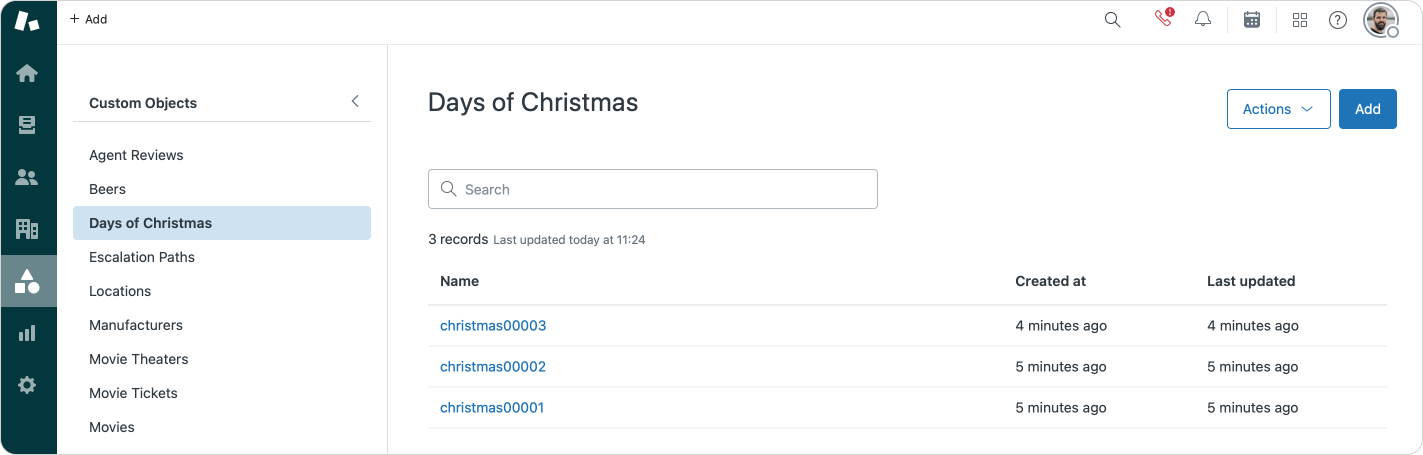Open the notifications bell
Viewport: 1423px width, 455px height.
pos(1204,20)
